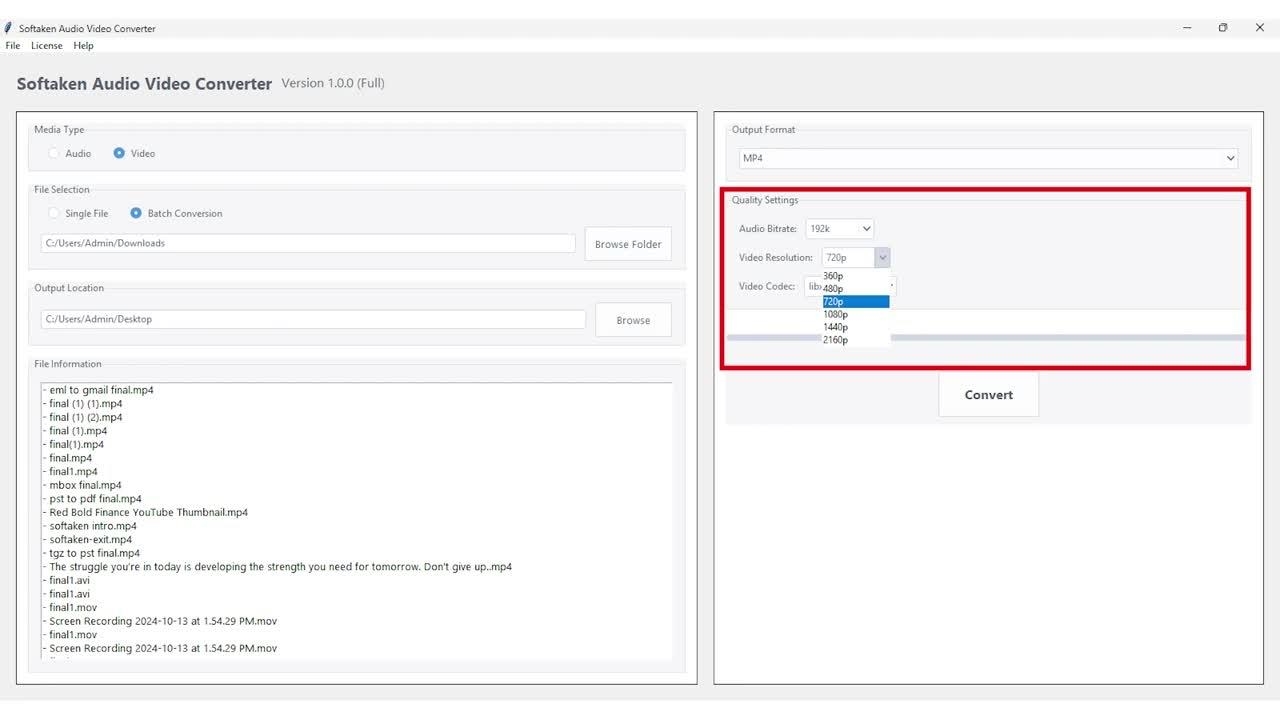Open the License menu
This screenshot has width=1280, height=720.
pyautogui.click(x=46, y=46)
